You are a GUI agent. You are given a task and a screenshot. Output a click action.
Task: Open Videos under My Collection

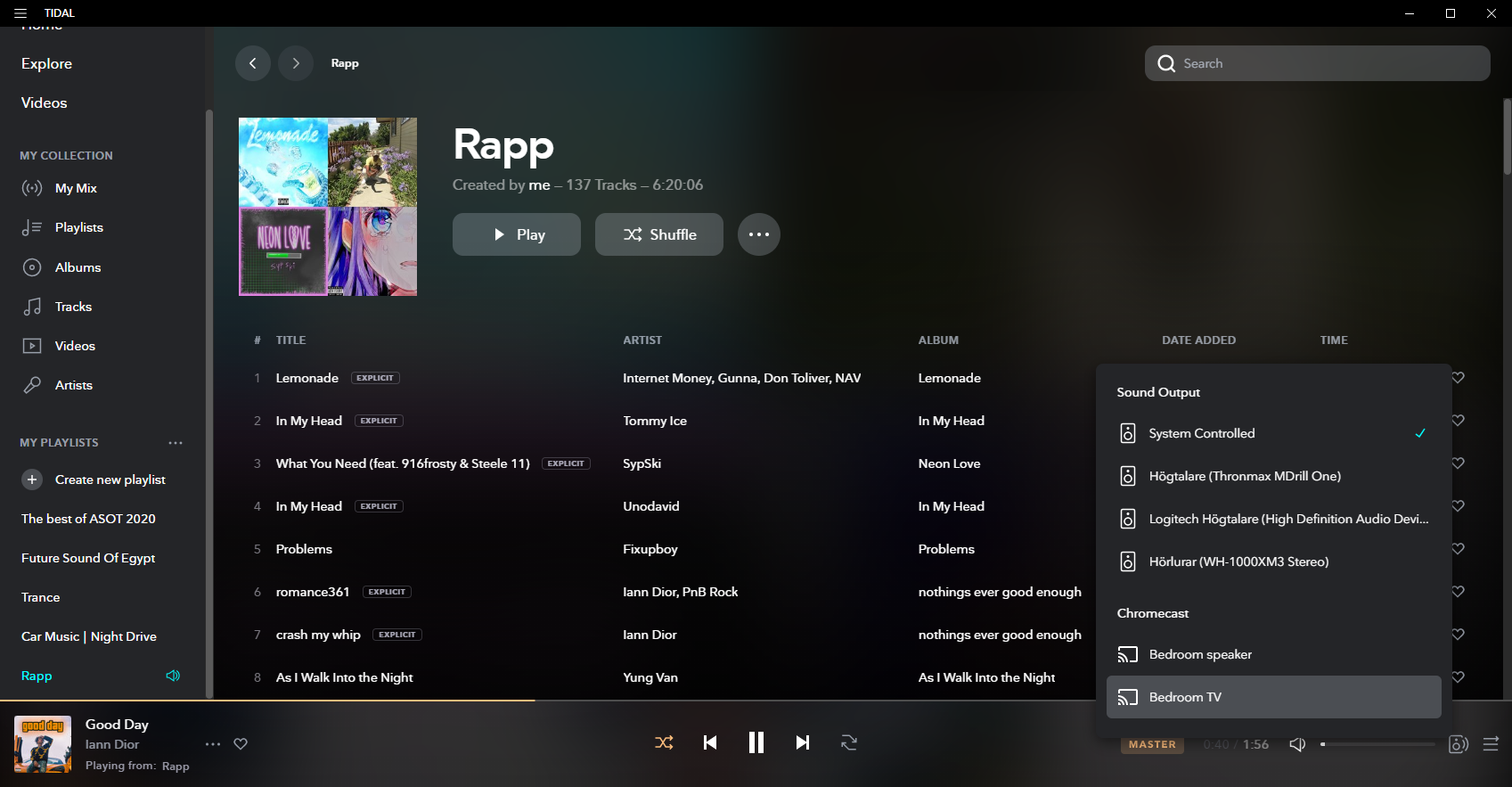pos(75,346)
